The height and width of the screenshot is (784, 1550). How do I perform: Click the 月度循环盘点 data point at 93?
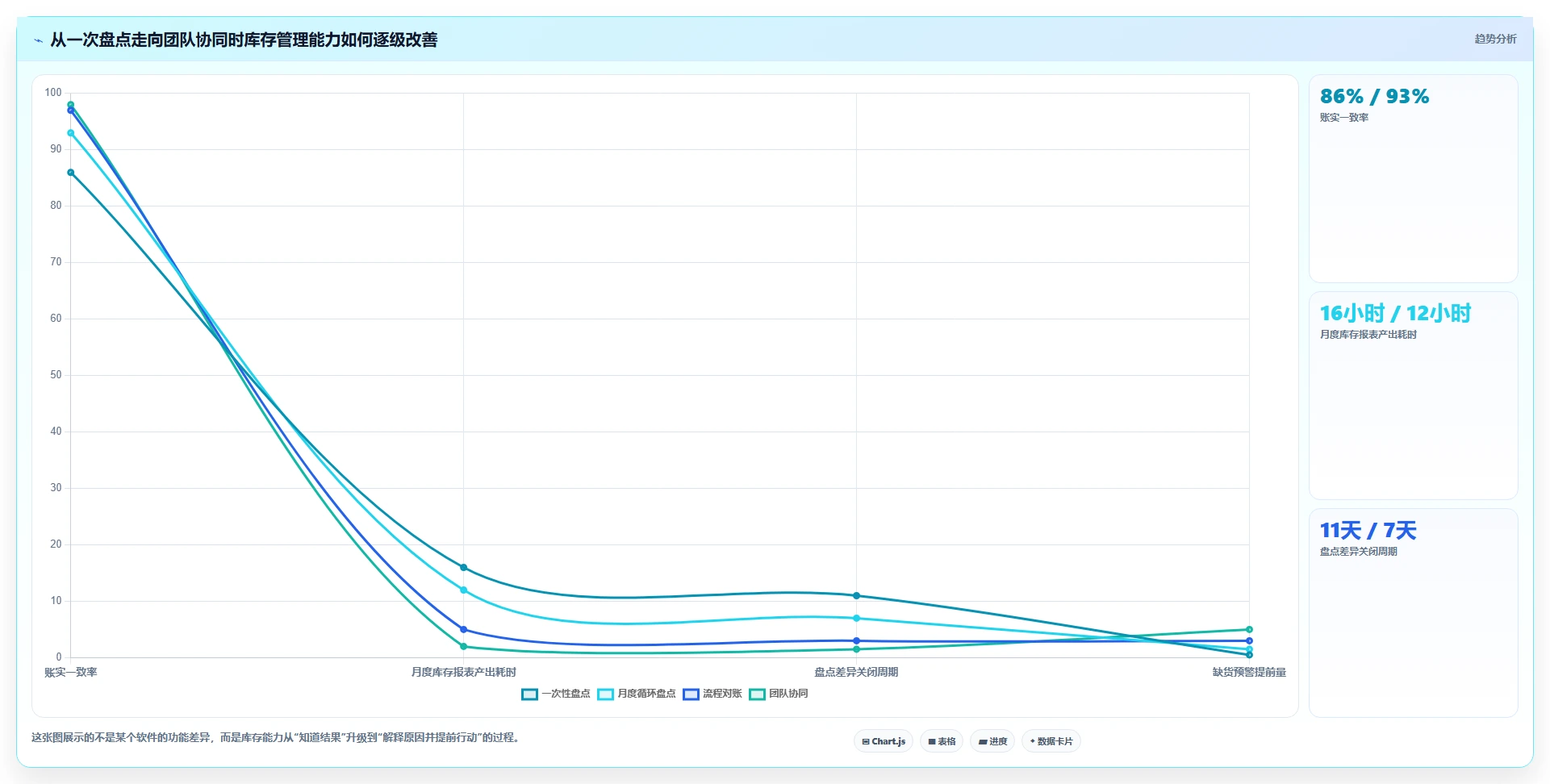pos(71,133)
